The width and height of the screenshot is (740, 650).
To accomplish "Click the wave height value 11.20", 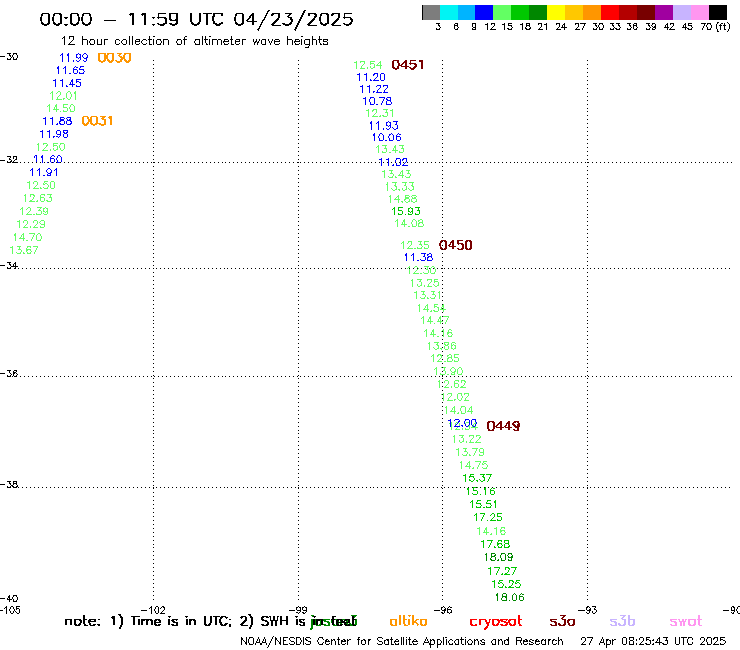I will coord(370,77).
